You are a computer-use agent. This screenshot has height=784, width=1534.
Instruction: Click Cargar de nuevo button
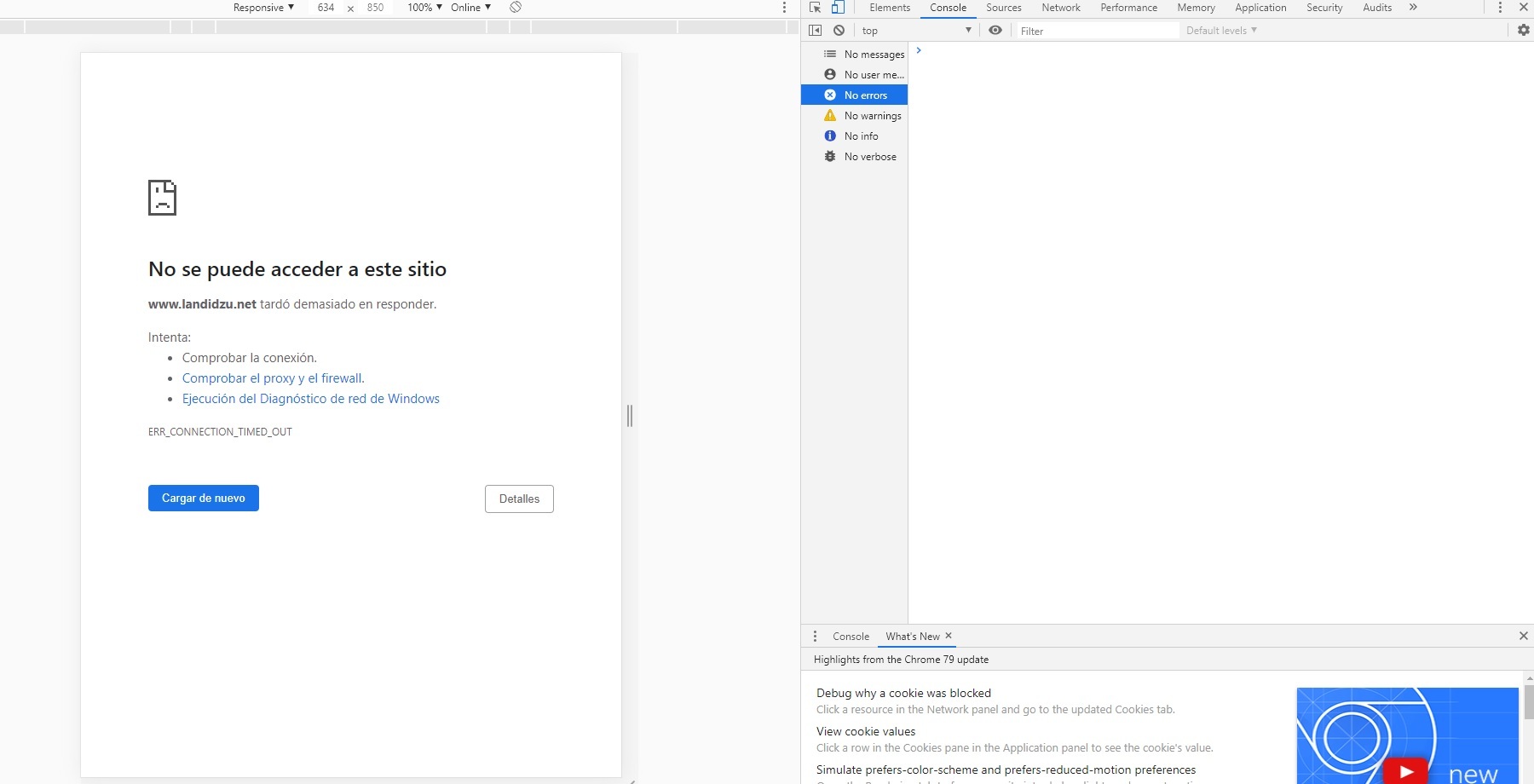204,499
